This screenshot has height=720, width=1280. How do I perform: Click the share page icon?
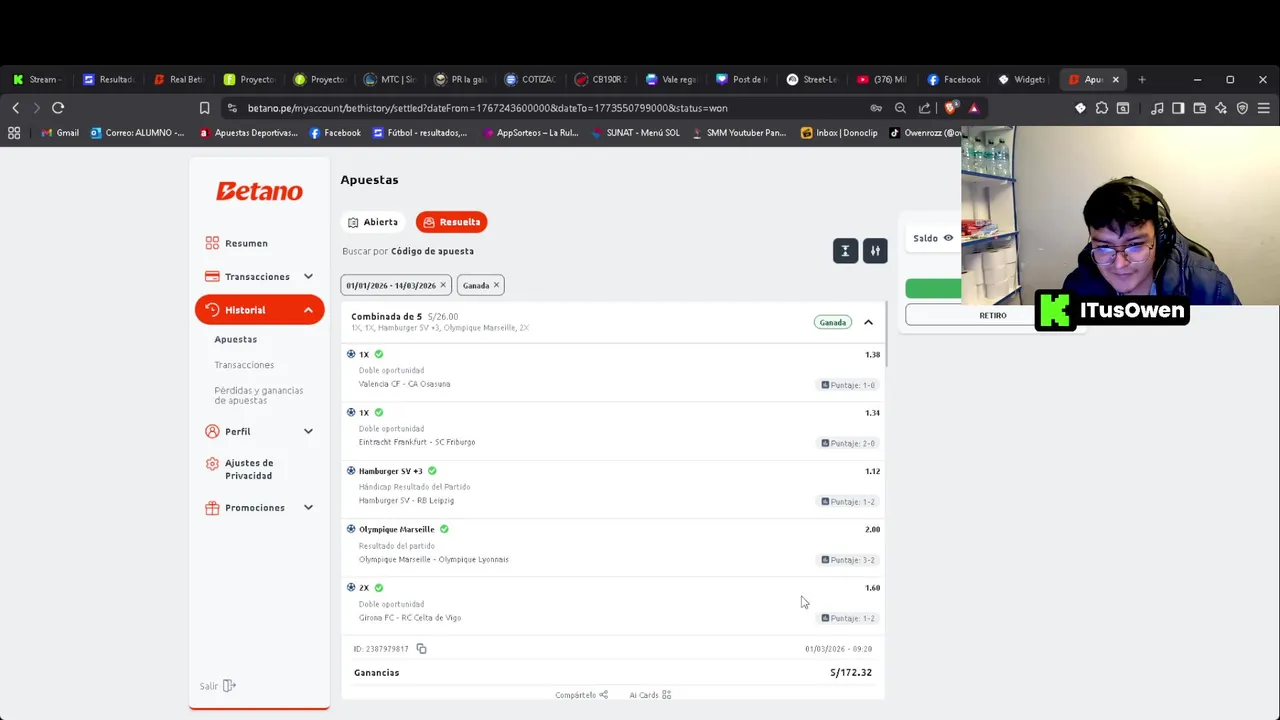(924, 108)
